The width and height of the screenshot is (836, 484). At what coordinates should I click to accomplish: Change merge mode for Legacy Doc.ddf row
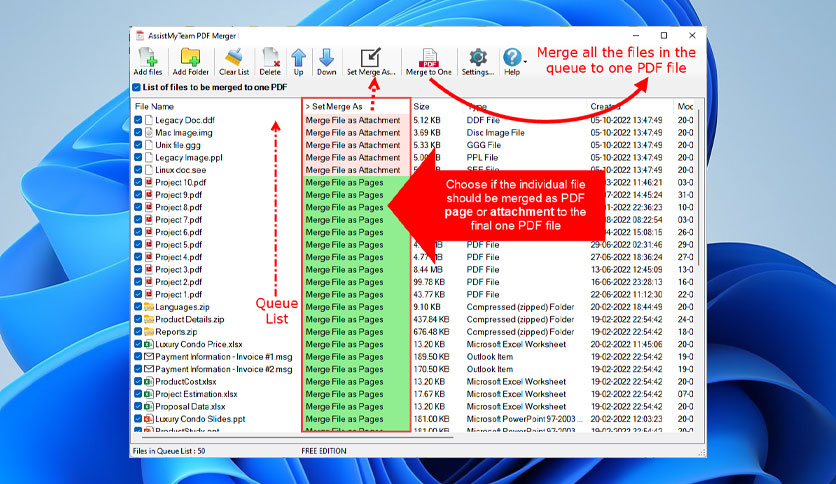(353, 120)
